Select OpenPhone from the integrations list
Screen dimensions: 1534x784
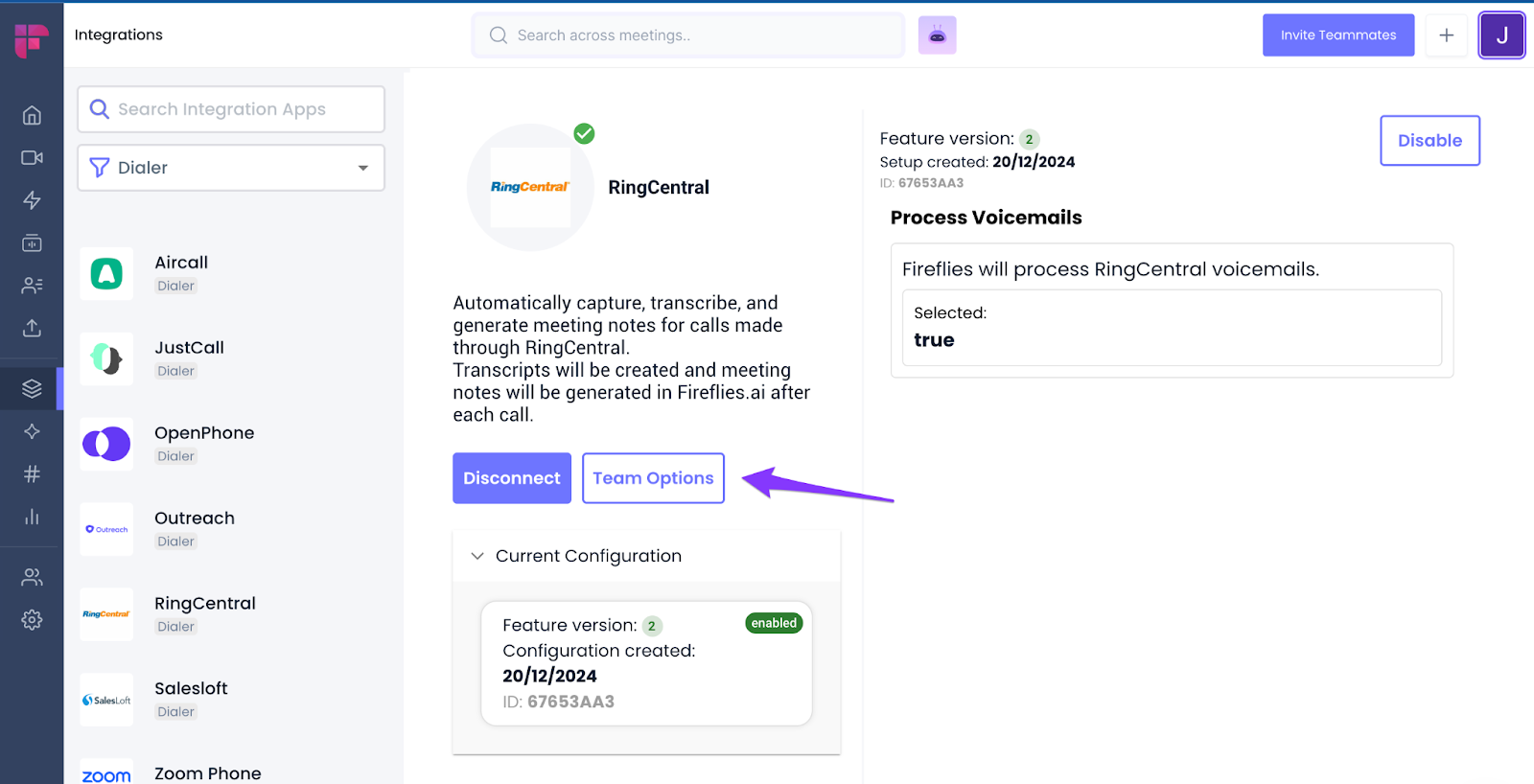point(203,443)
